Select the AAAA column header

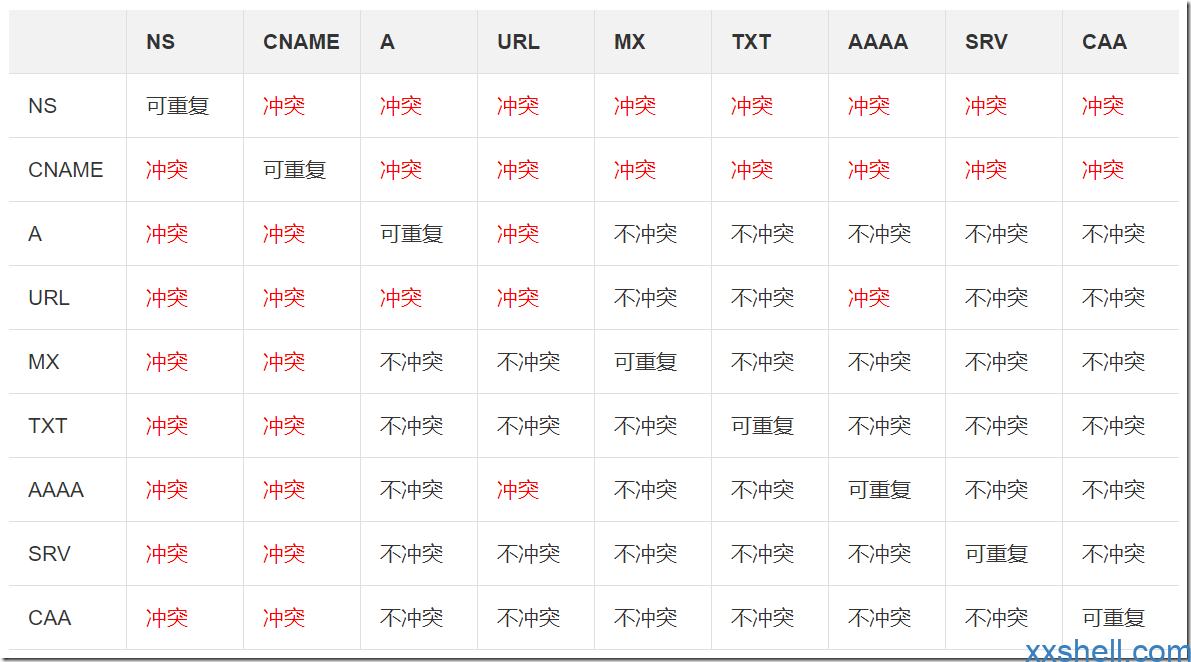(878, 42)
